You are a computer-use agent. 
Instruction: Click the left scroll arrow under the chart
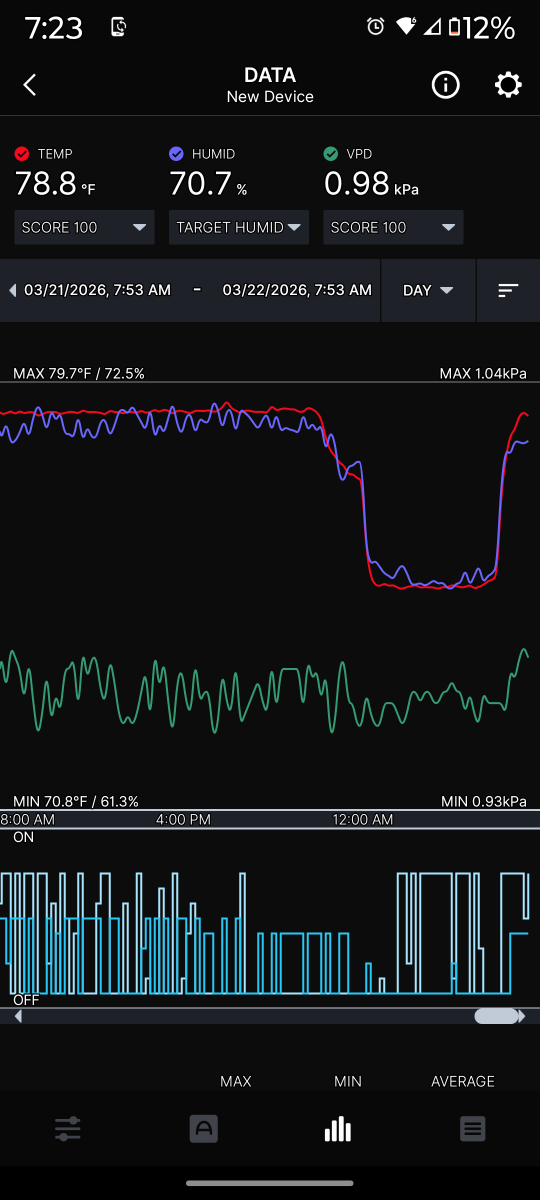[x=18, y=1016]
